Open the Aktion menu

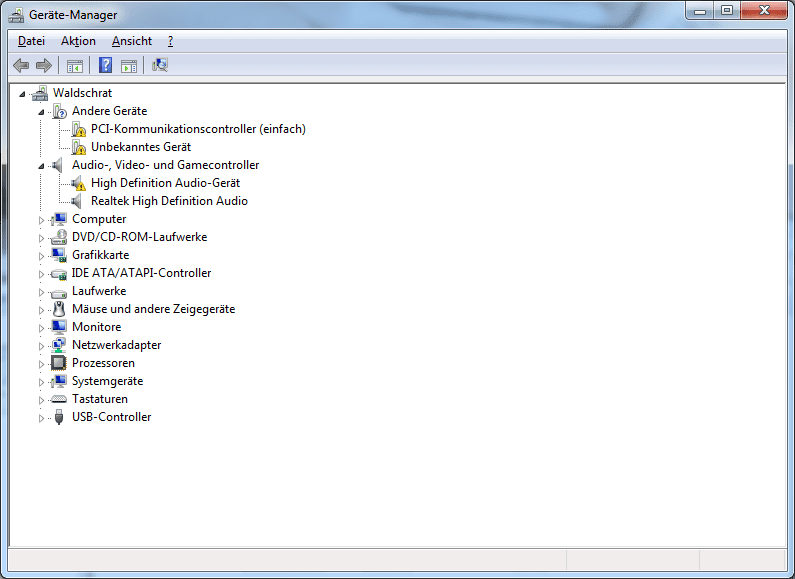pyautogui.click(x=78, y=41)
